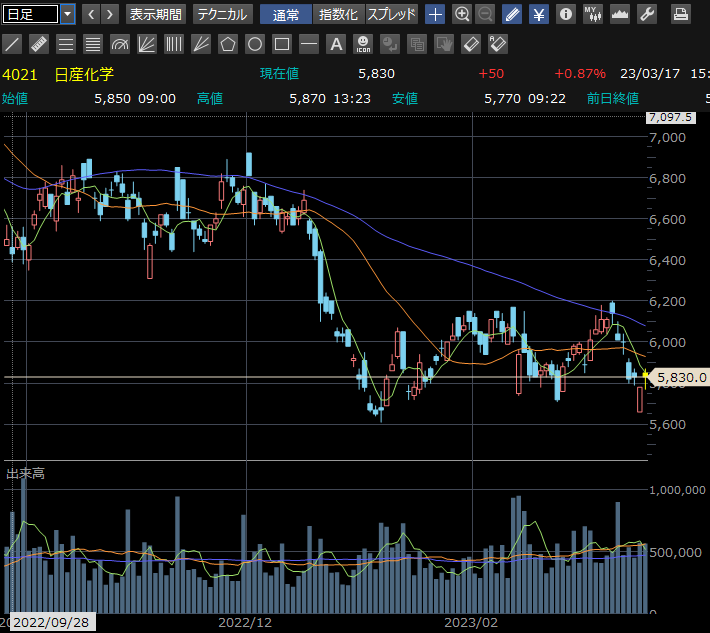
Task: Click the 出来高 volume panel label
Action: click(25, 474)
